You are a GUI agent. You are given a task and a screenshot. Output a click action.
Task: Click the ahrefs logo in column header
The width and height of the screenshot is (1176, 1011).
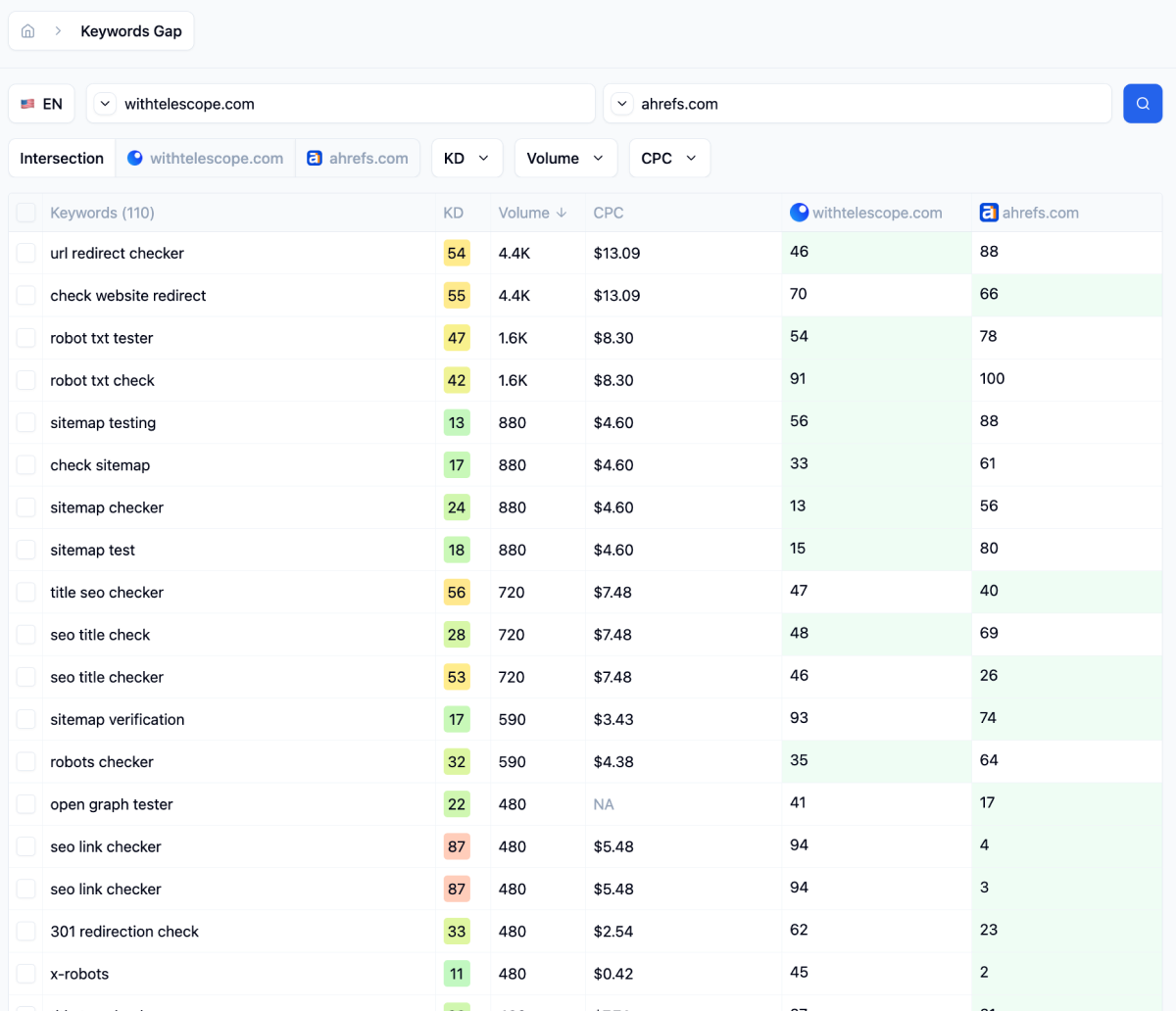coord(989,213)
